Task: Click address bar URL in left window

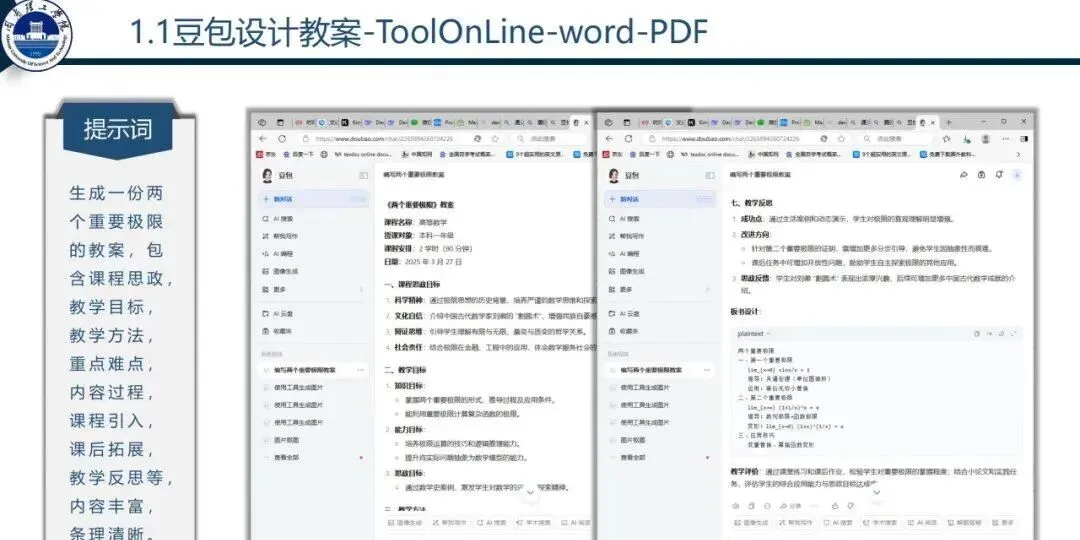Action: (x=386, y=138)
